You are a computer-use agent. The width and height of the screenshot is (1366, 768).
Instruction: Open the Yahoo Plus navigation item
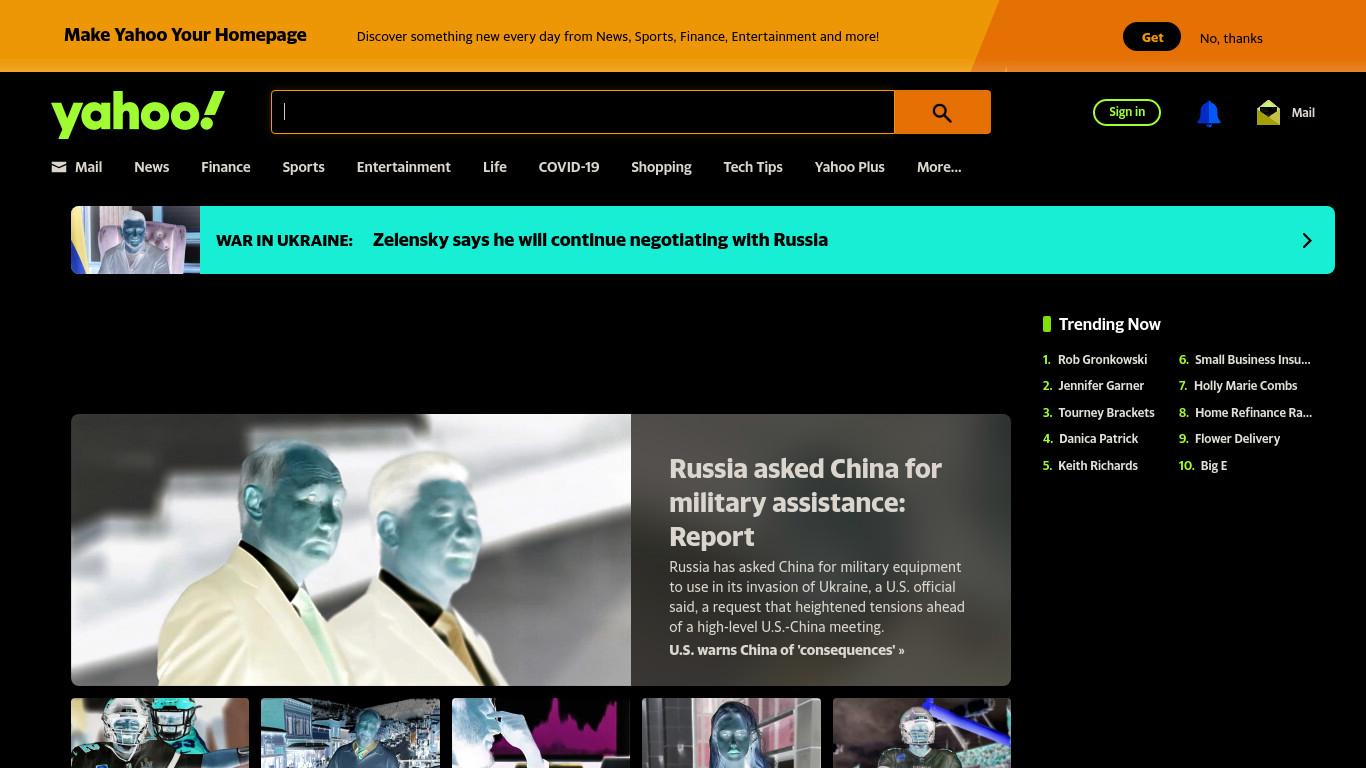coord(850,167)
